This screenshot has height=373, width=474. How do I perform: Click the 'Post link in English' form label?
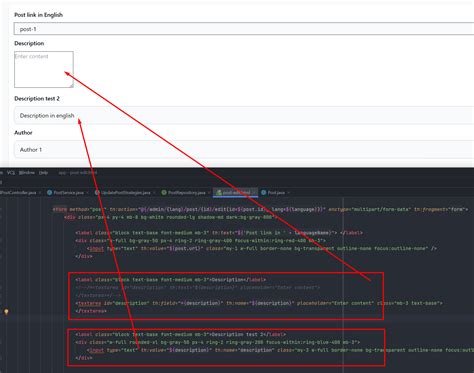[x=38, y=15]
